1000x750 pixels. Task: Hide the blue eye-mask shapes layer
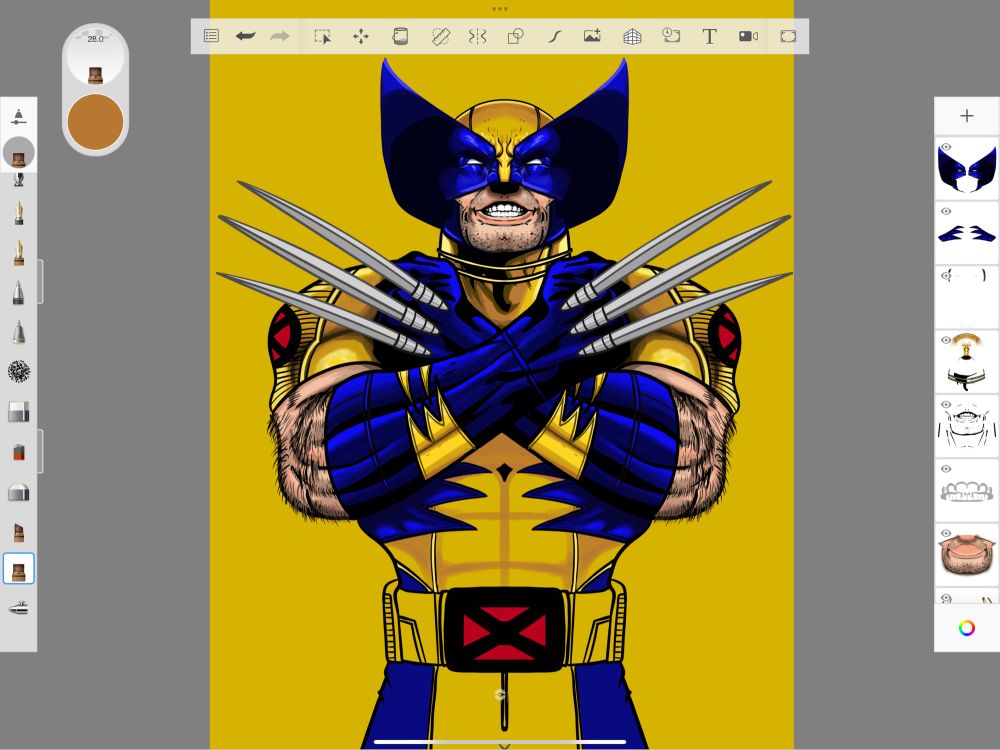click(946, 211)
